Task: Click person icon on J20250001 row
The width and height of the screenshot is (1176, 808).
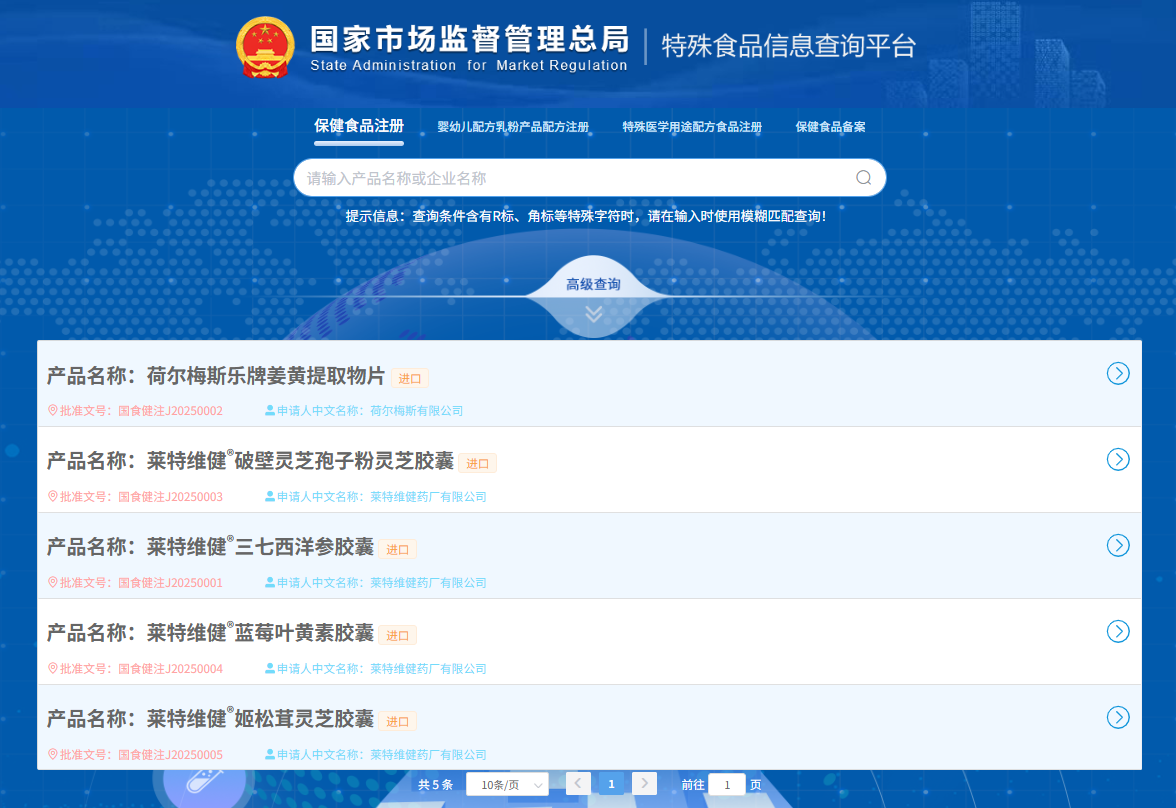Action: [x=269, y=582]
